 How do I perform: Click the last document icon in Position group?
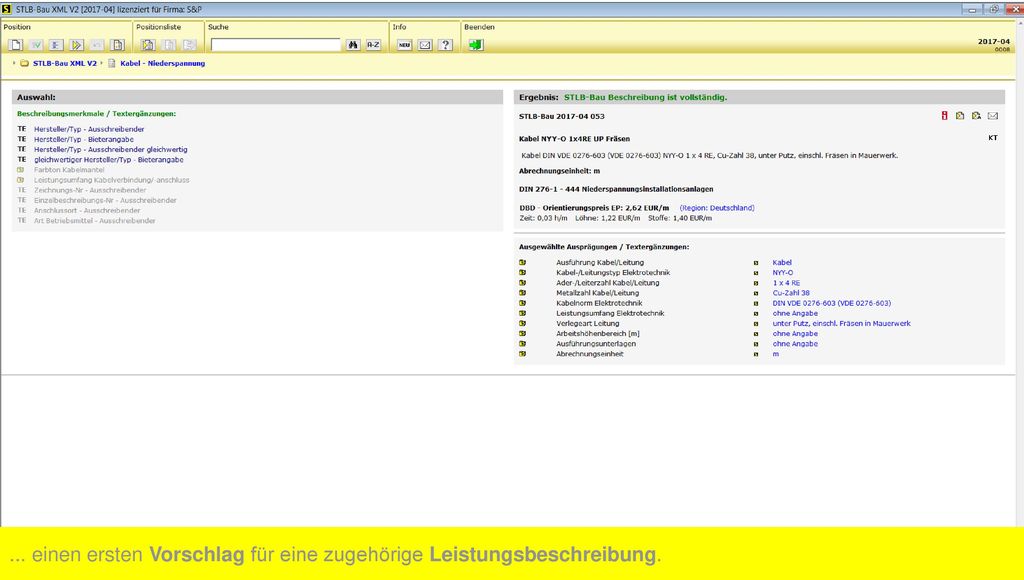[x=118, y=45]
